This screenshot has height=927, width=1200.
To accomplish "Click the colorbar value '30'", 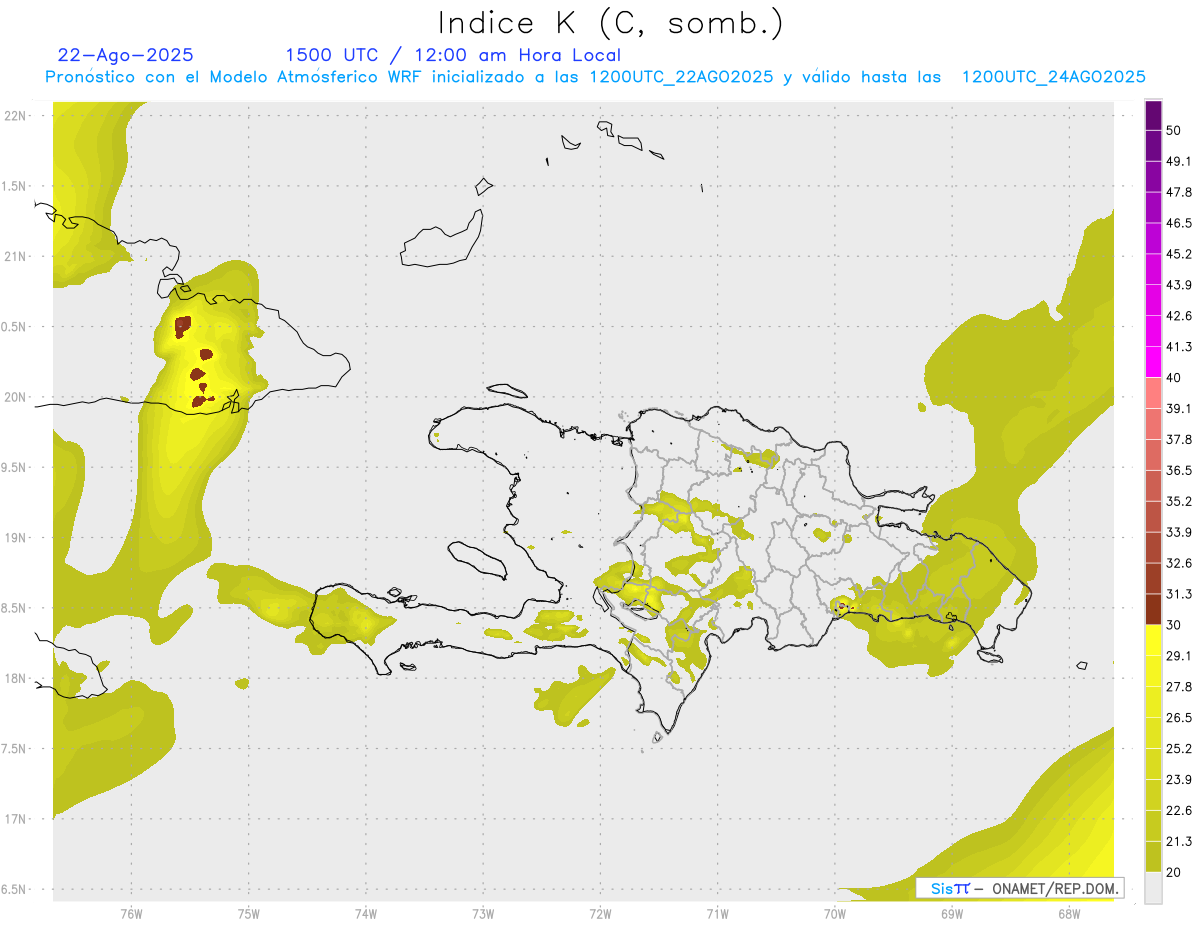I will coord(1174,625).
